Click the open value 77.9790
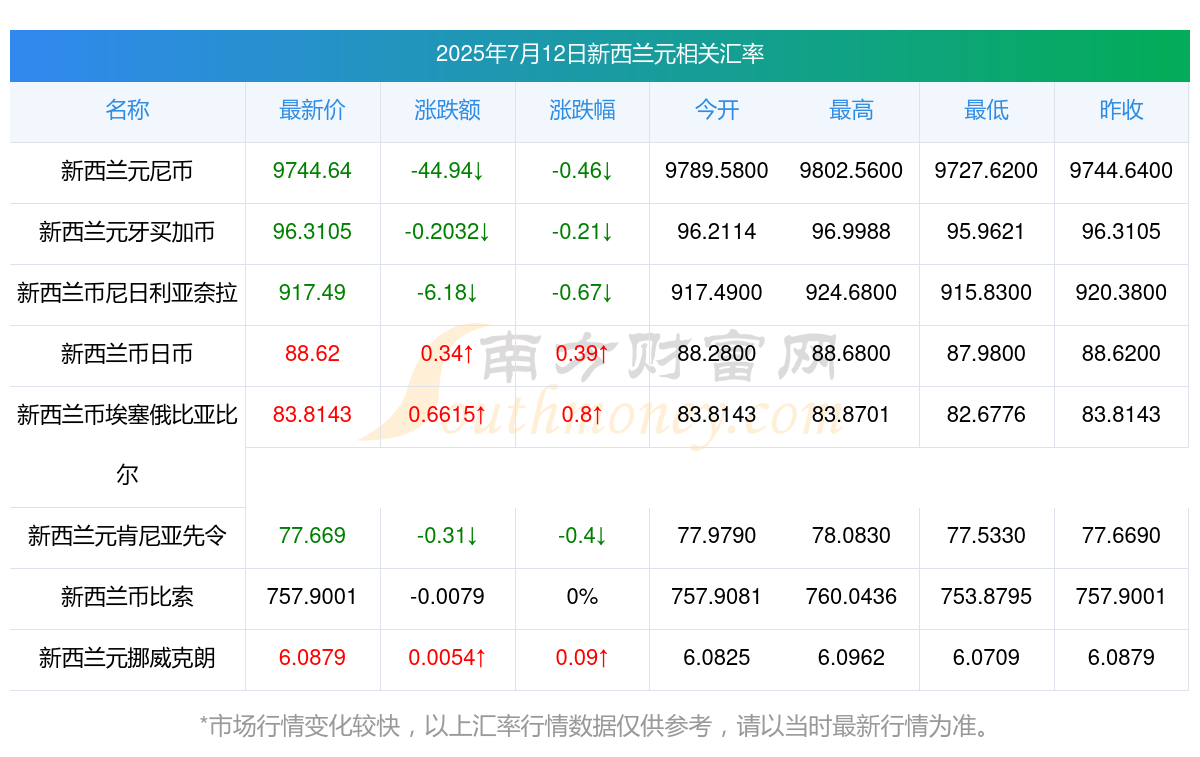Viewport: 1200px width, 757px height. pos(717,536)
